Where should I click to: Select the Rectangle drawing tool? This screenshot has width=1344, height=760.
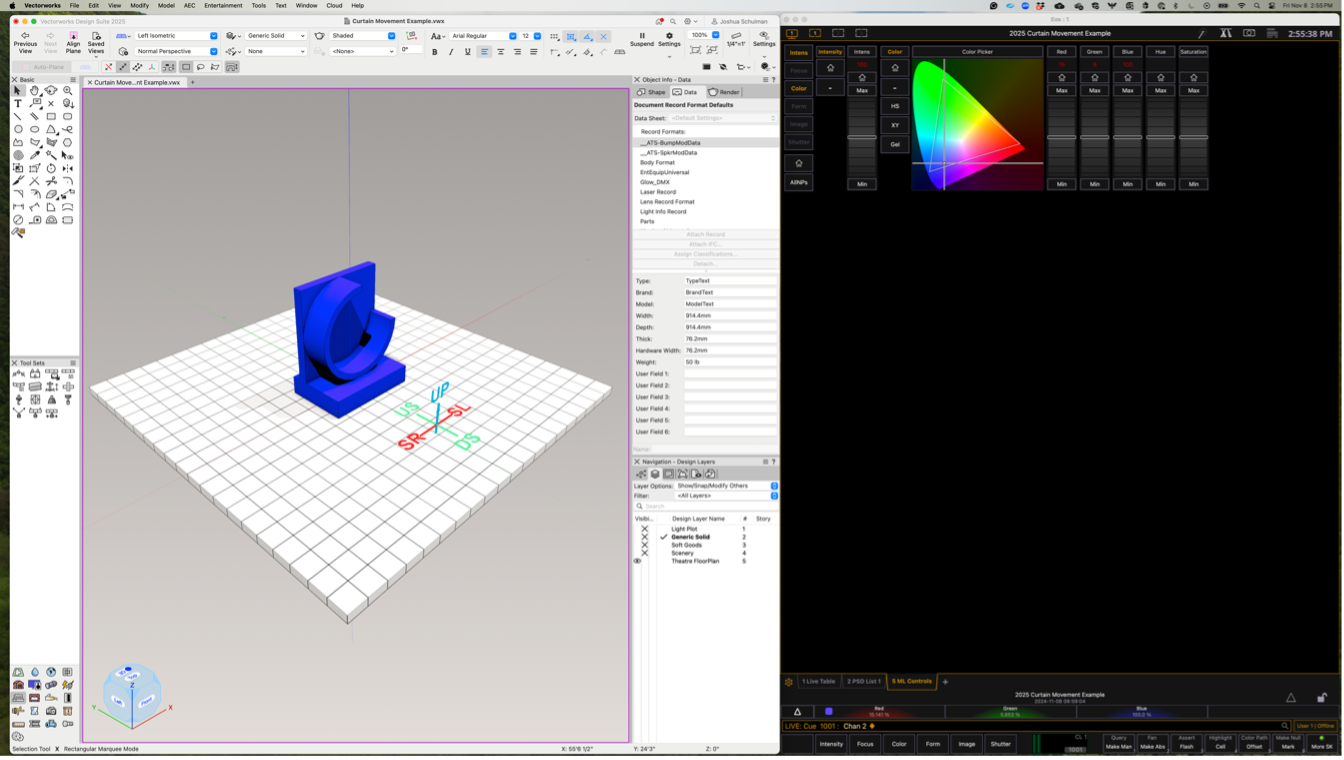pyautogui.click(x=51, y=116)
